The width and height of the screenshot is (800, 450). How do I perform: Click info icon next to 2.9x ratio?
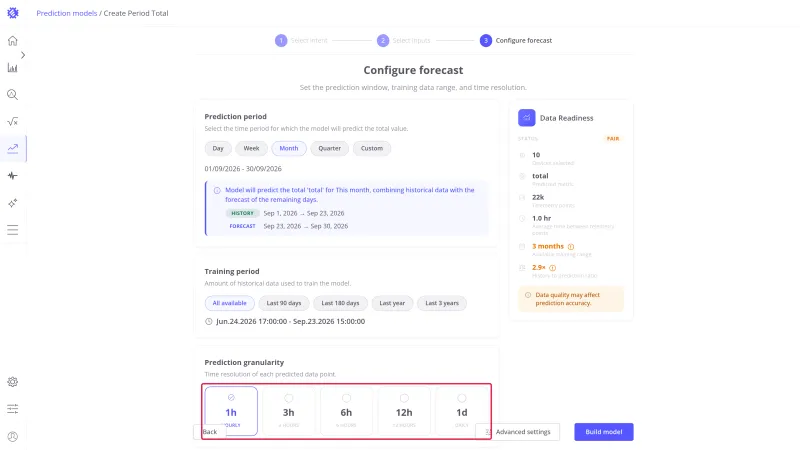(x=553, y=268)
